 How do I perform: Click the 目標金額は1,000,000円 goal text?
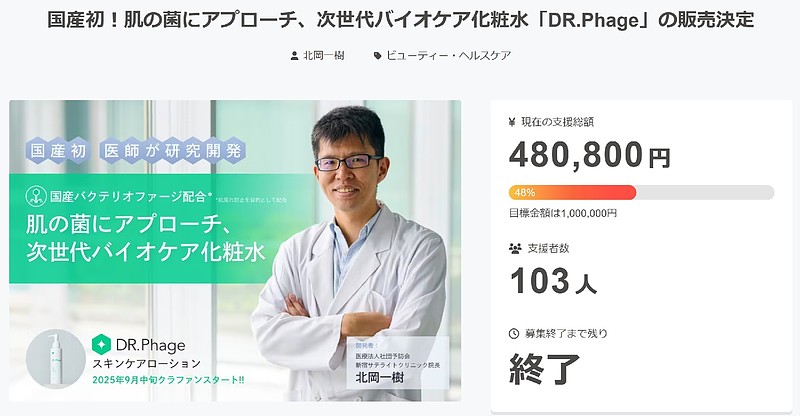click(x=563, y=212)
